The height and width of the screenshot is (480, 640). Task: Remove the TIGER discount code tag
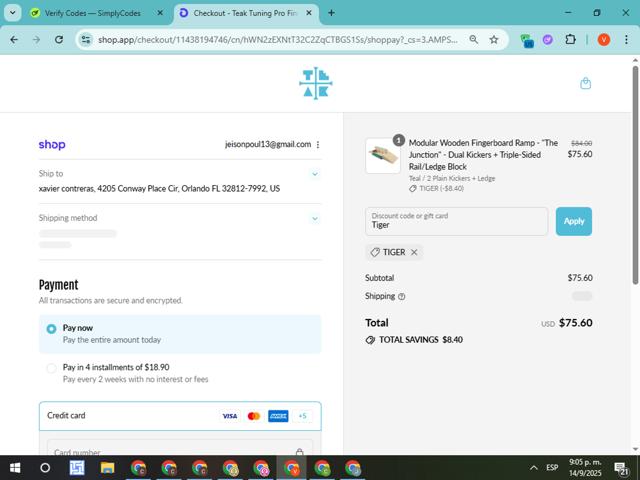pyautogui.click(x=414, y=252)
